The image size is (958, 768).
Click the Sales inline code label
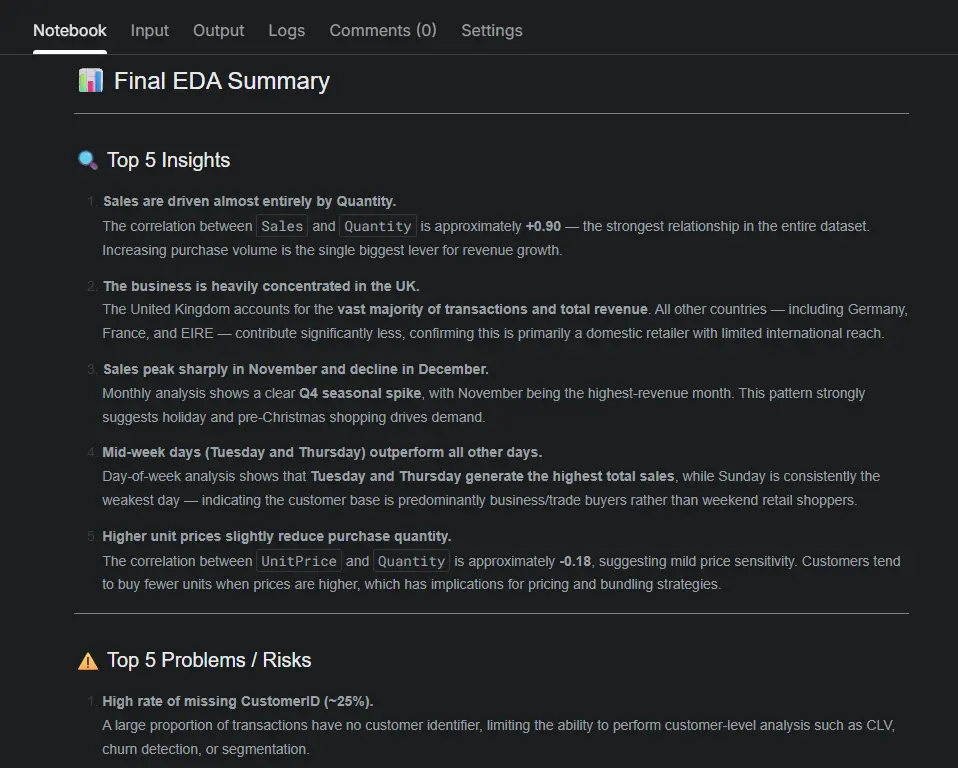coord(282,226)
